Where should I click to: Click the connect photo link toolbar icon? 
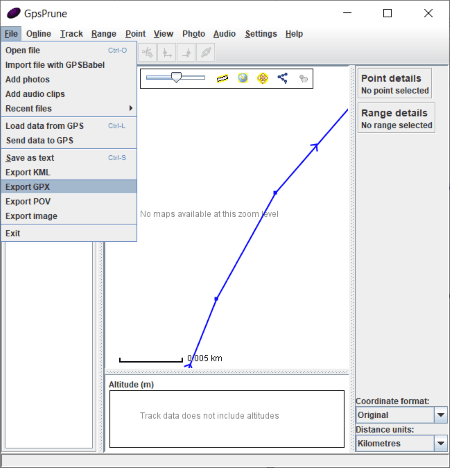pyautogui.click(x=206, y=53)
